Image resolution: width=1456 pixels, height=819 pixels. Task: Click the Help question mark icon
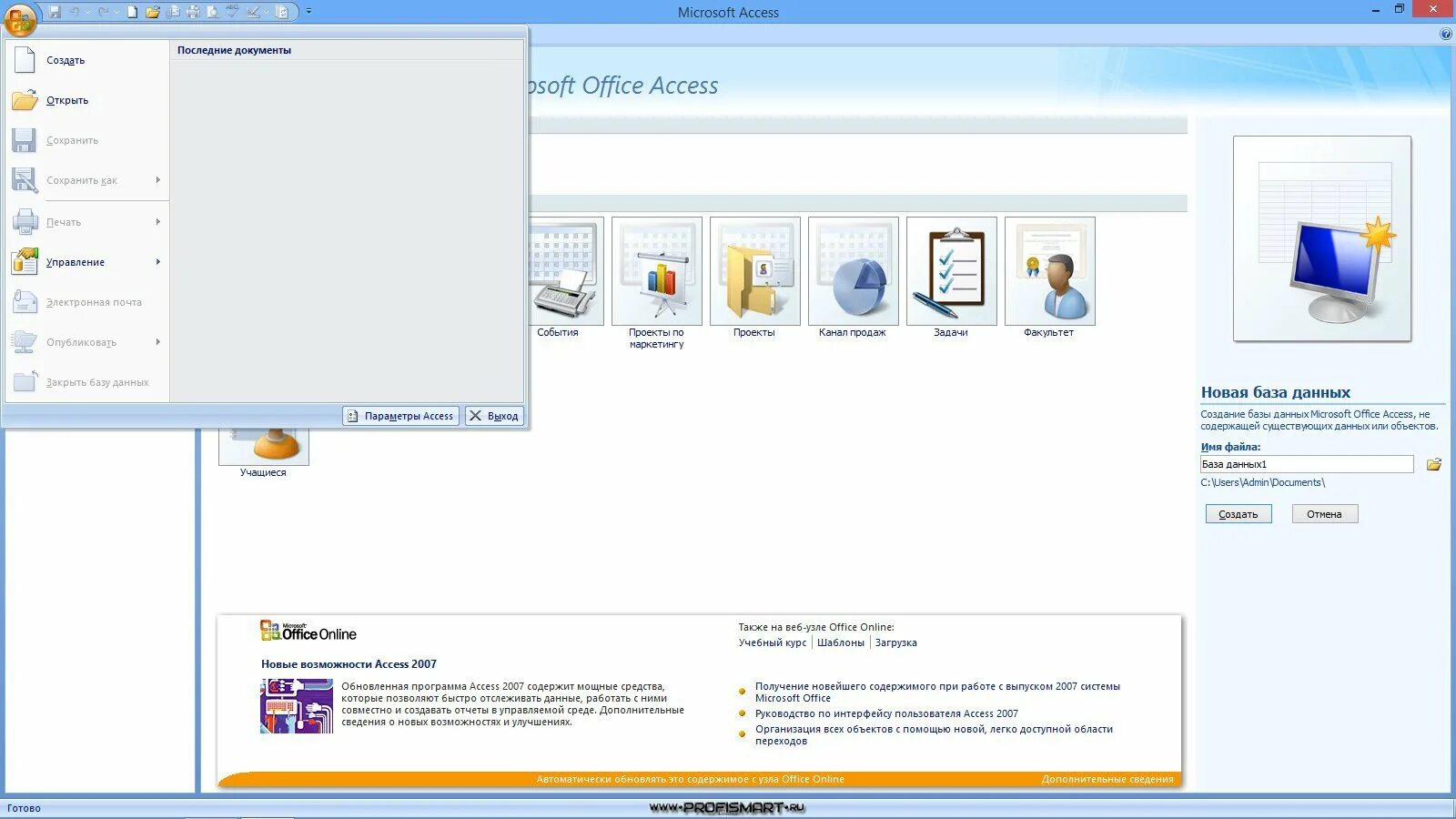1446,34
